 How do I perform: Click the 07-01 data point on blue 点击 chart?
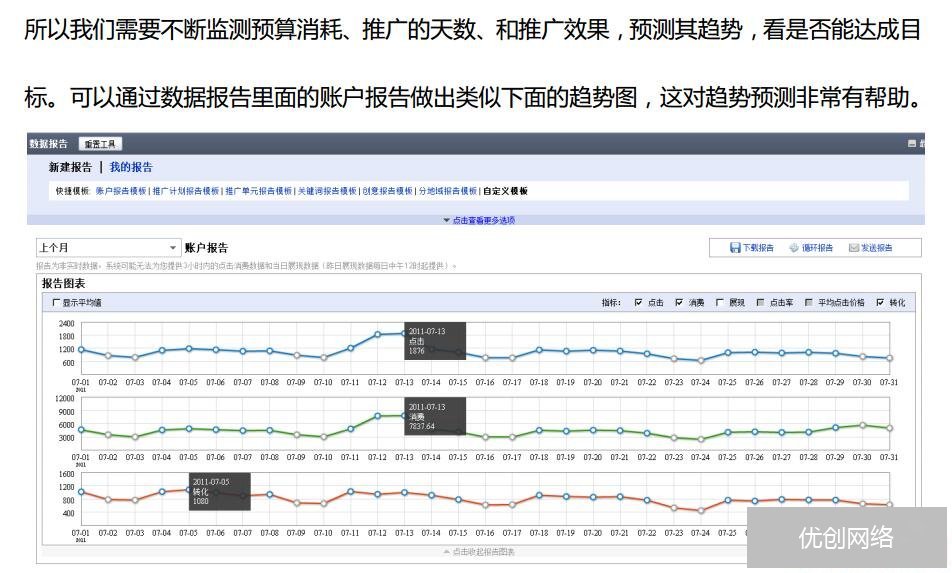point(81,350)
